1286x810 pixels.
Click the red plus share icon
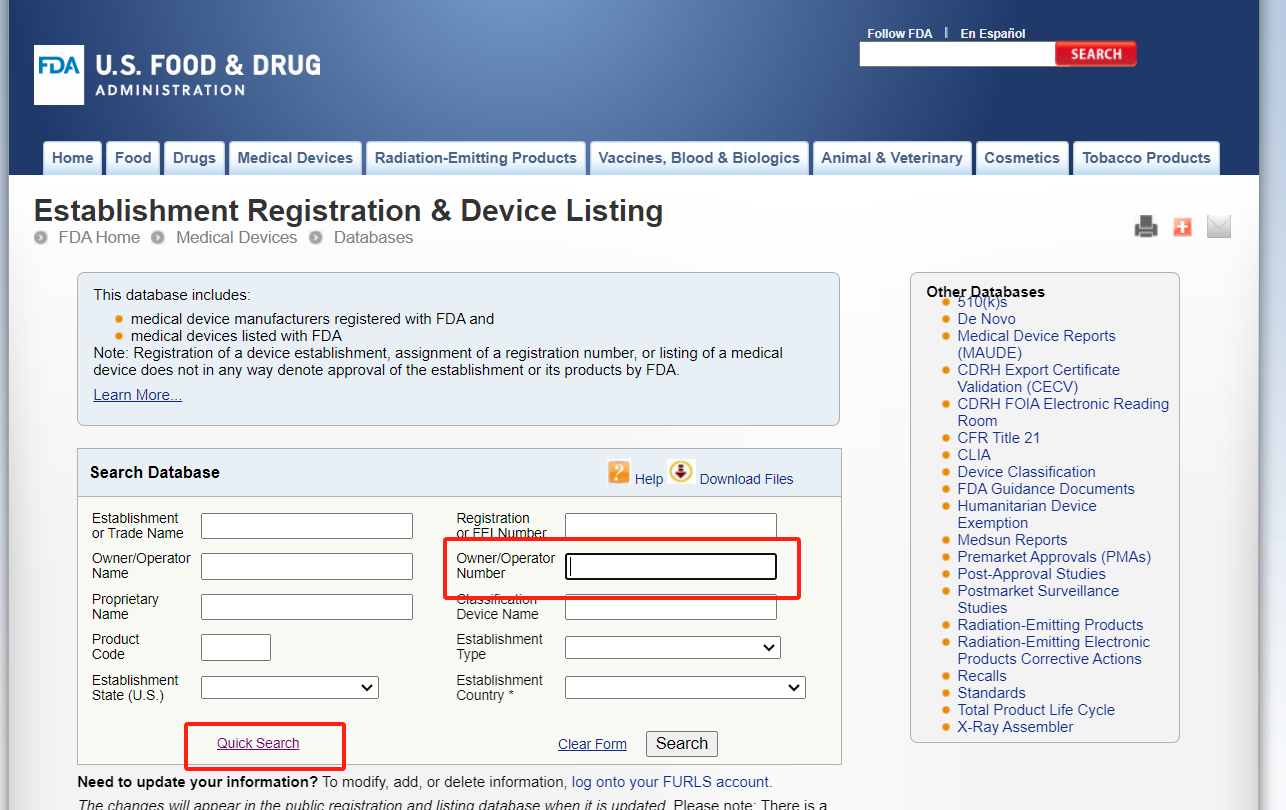click(x=1182, y=227)
